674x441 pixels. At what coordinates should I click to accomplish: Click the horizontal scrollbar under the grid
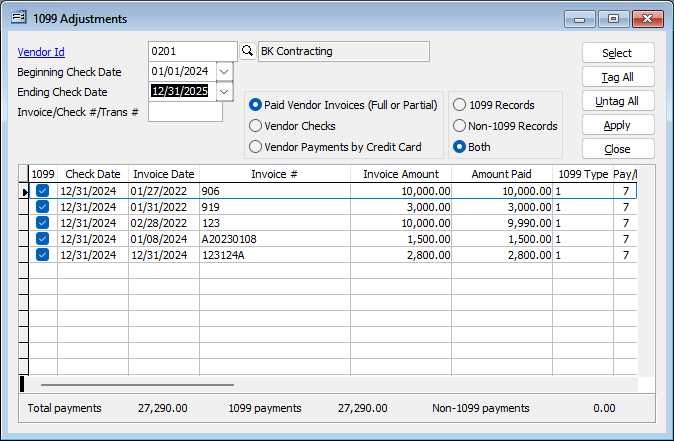(137, 384)
